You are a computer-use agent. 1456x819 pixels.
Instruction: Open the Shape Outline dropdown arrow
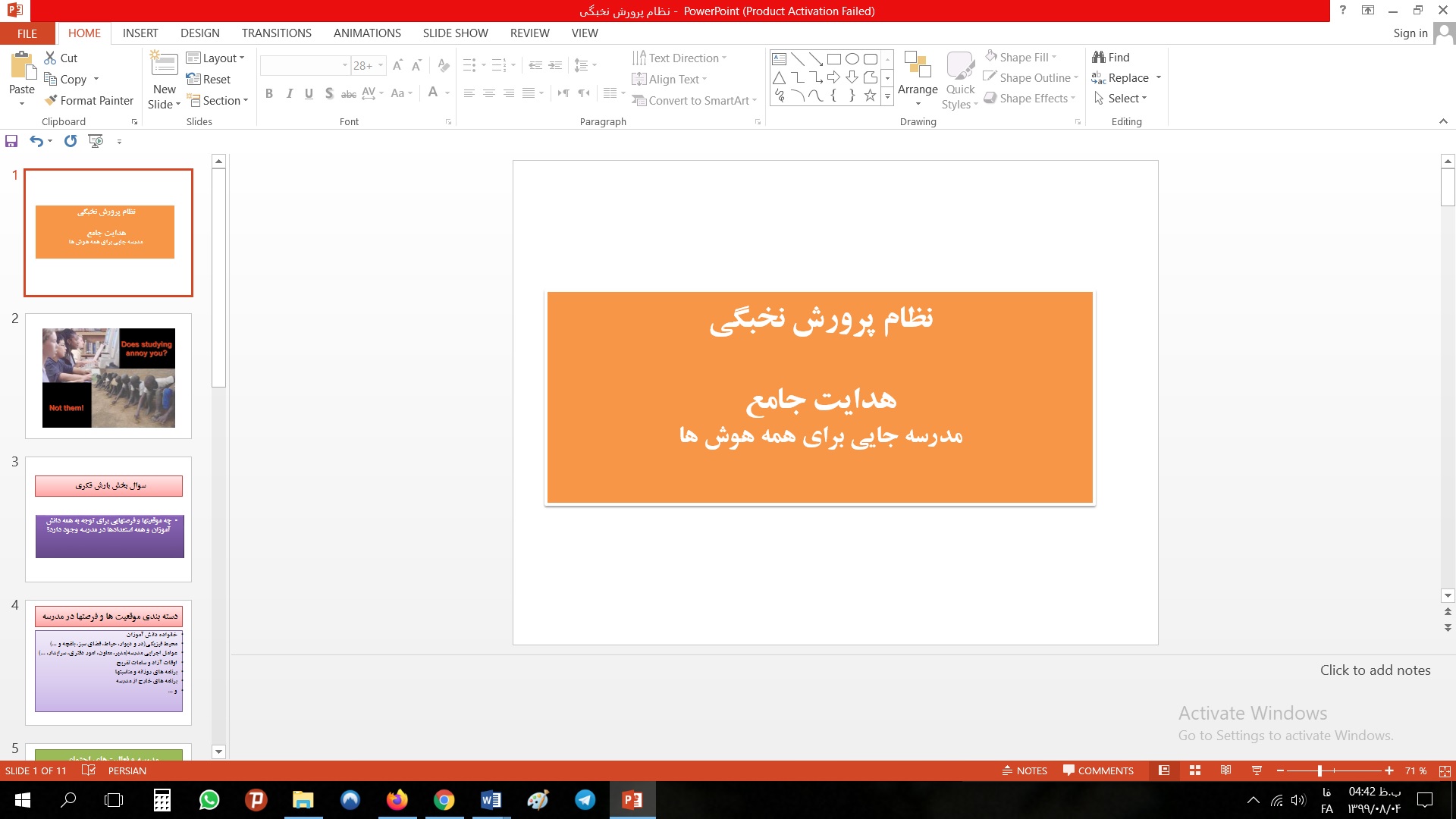coord(1075,77)
